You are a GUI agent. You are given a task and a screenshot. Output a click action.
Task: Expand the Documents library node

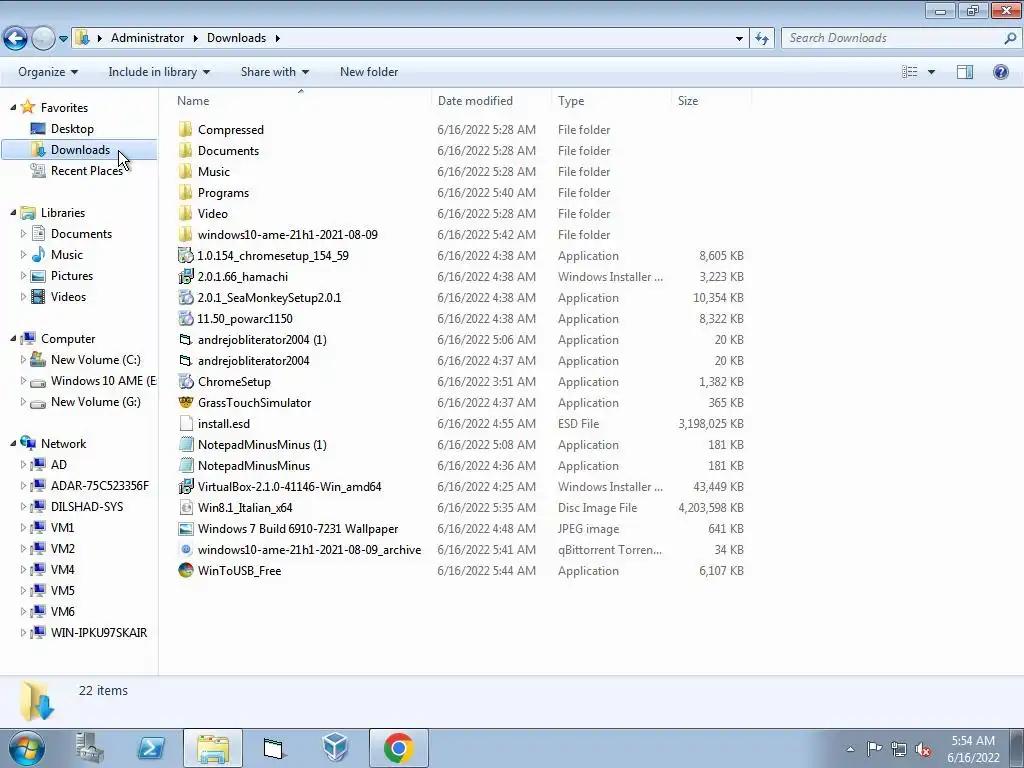point(24,233)
